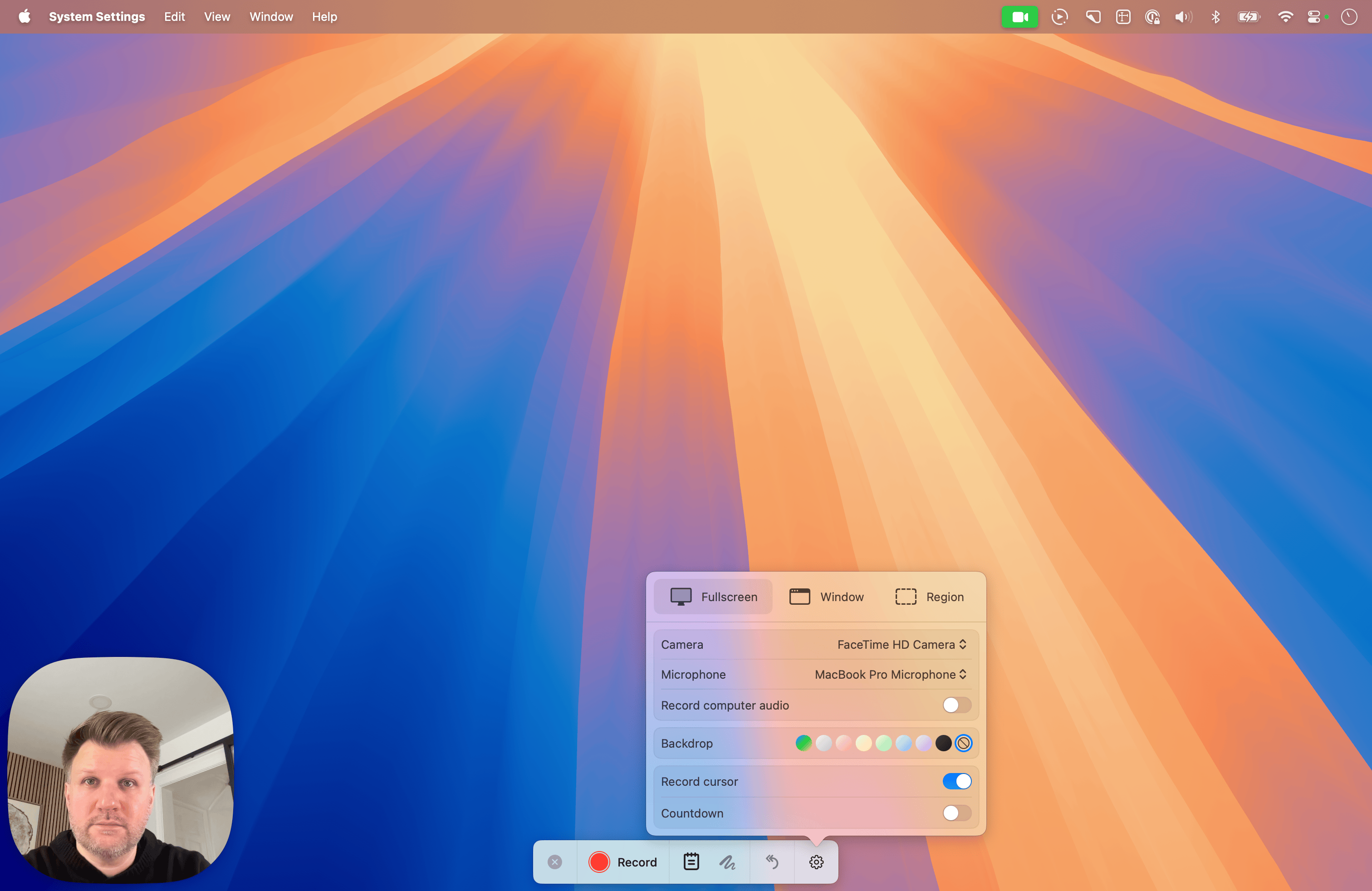Select the green gradient backdrop swatch

point(803,743)
